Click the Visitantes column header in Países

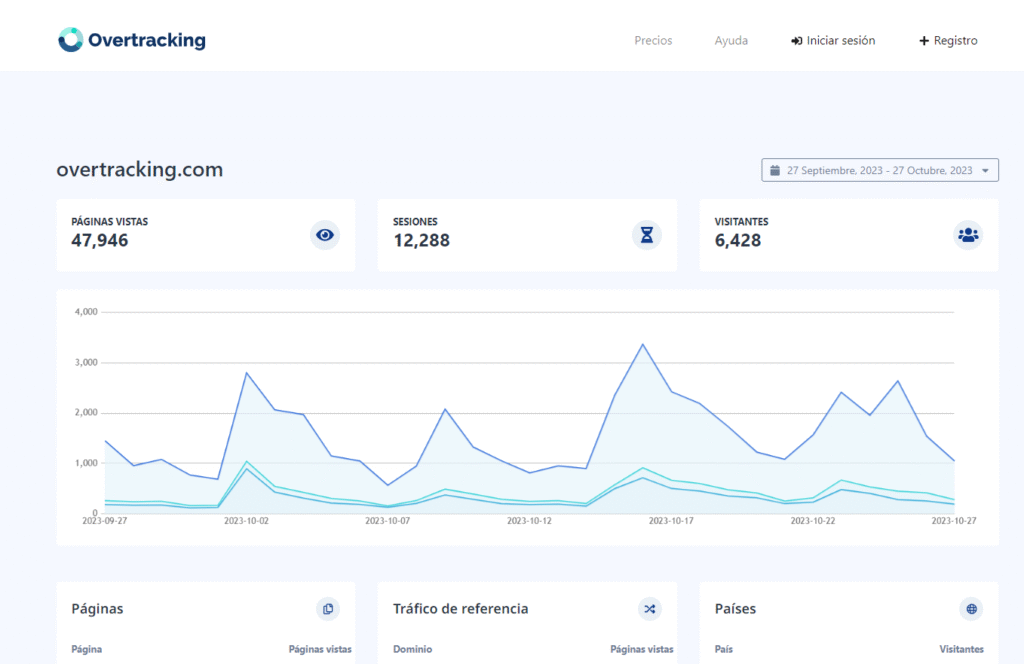click(961, 649)
